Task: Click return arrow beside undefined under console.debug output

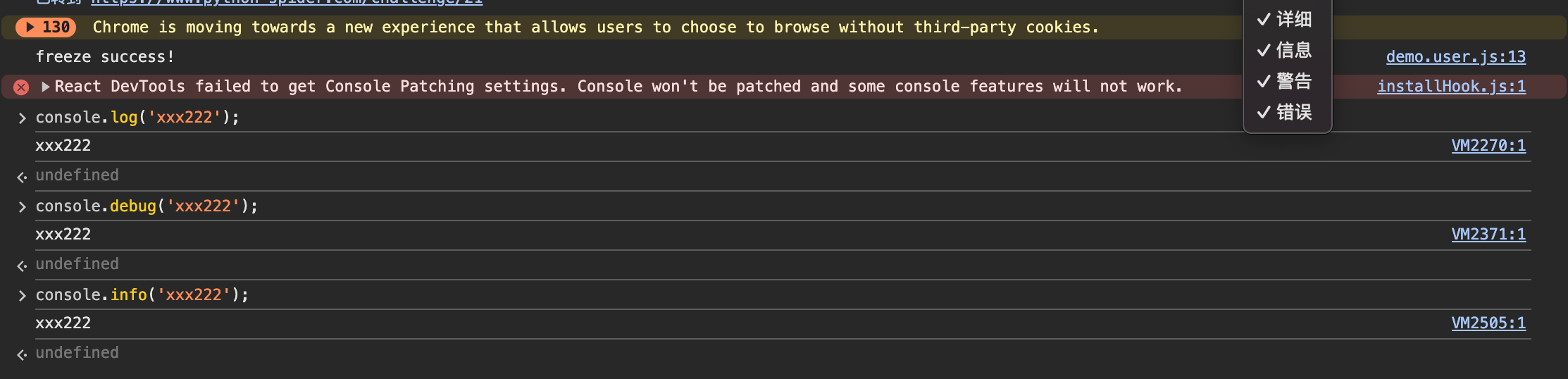Action: click(22, 266)
